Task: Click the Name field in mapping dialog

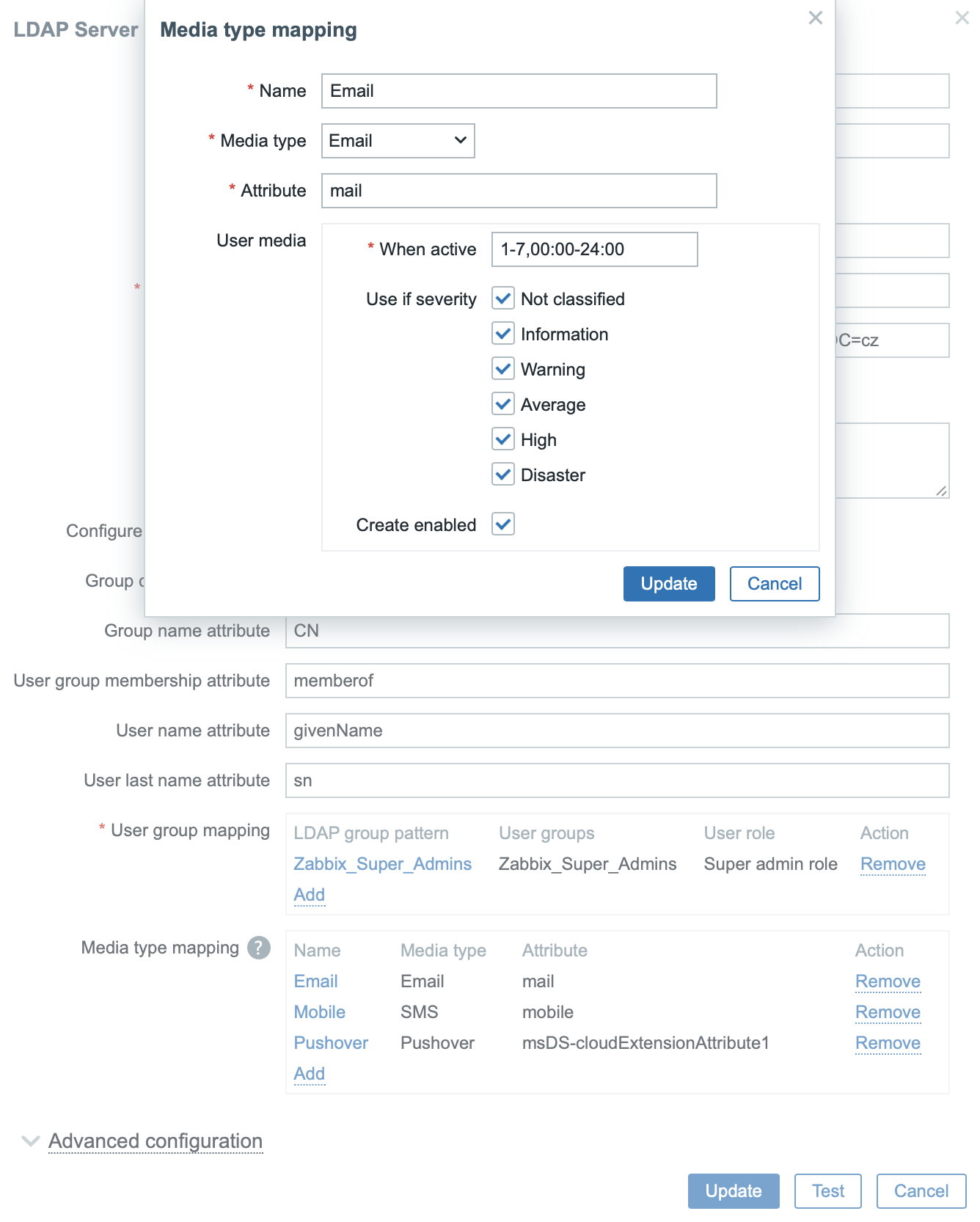Action: tap(519, 91)
